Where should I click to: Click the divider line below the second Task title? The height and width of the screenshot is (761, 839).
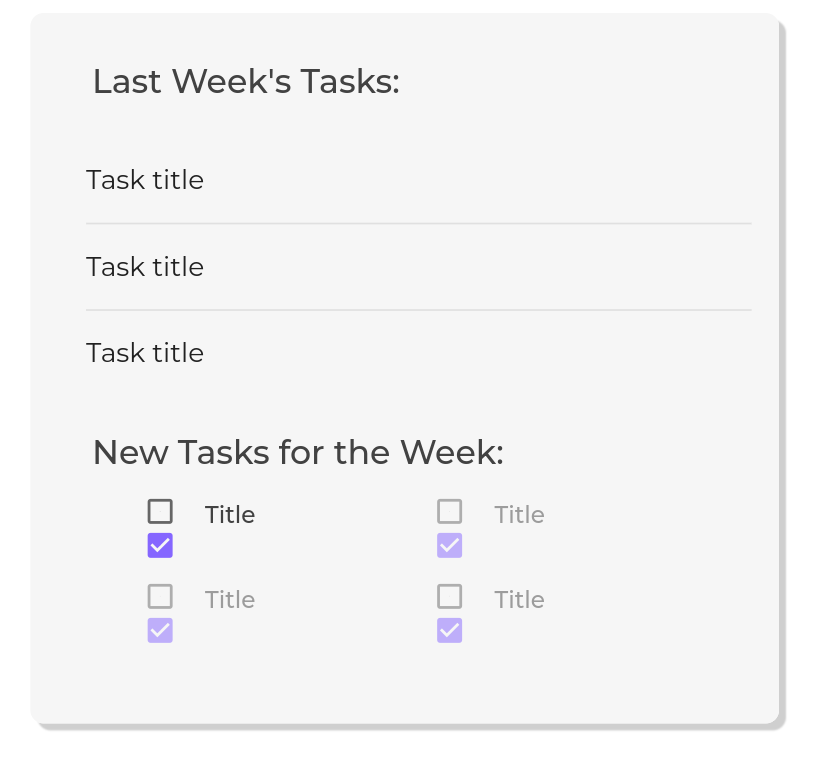tap(418, 310)
